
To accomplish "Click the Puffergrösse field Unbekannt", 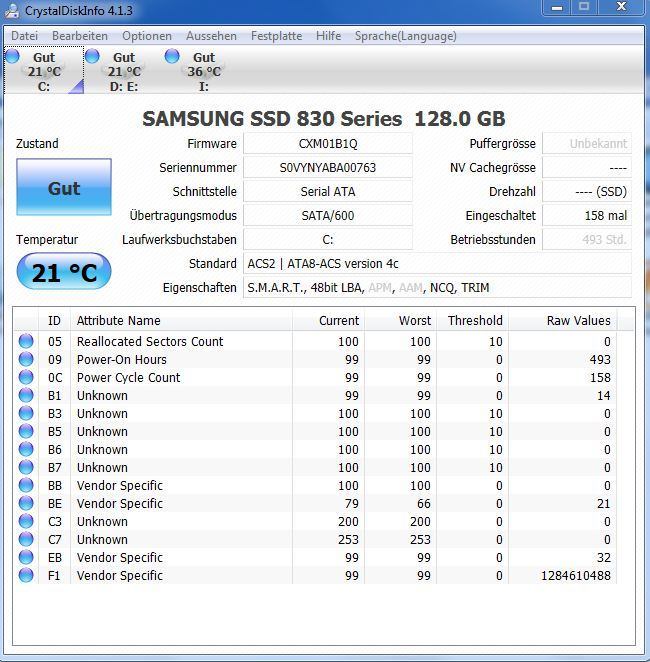I will pyautogui.click(x=587, y=144).
